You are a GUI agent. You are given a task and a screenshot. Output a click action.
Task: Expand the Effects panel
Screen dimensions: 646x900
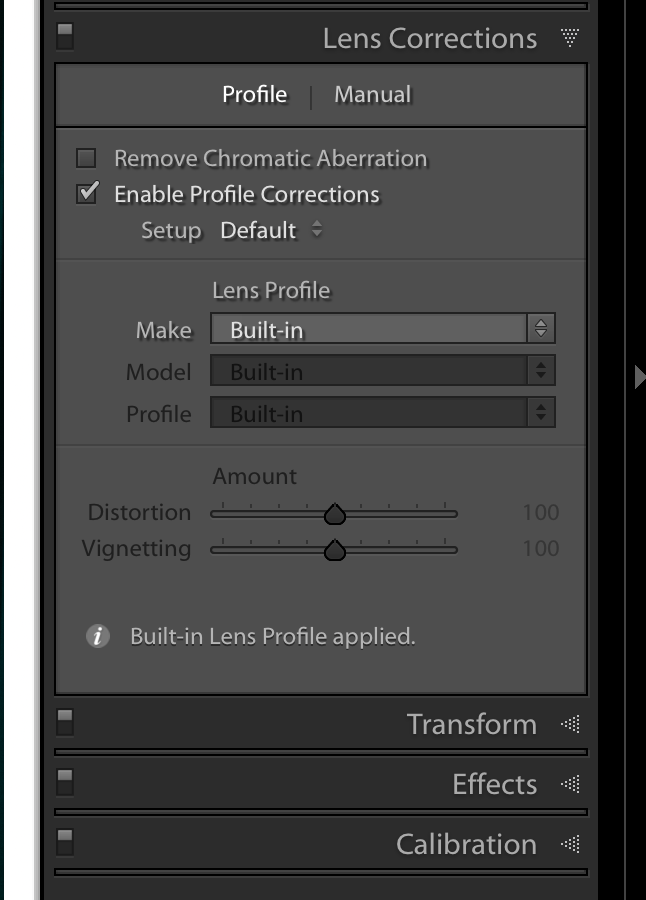570,784
